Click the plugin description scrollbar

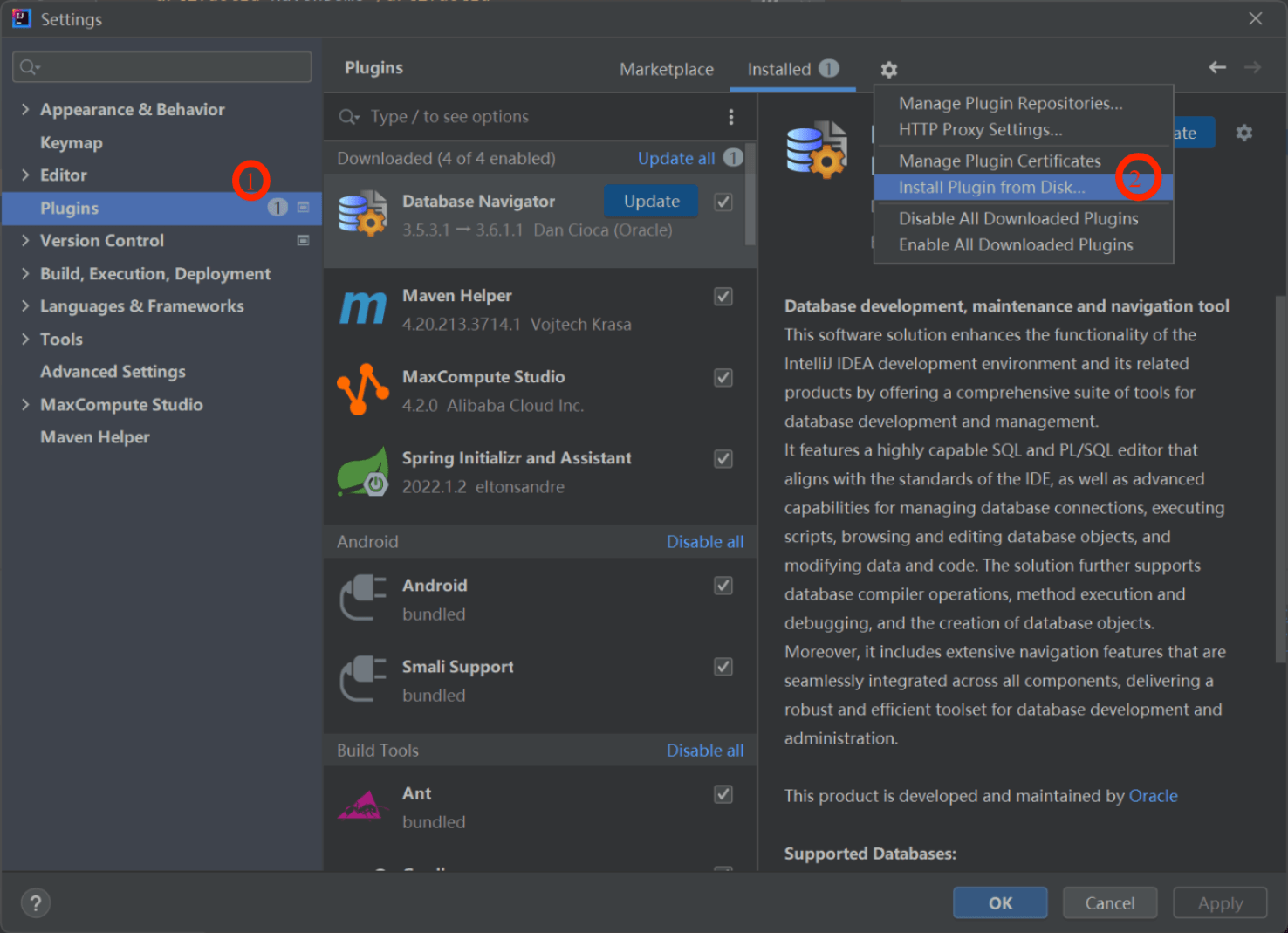(1281, 480)
